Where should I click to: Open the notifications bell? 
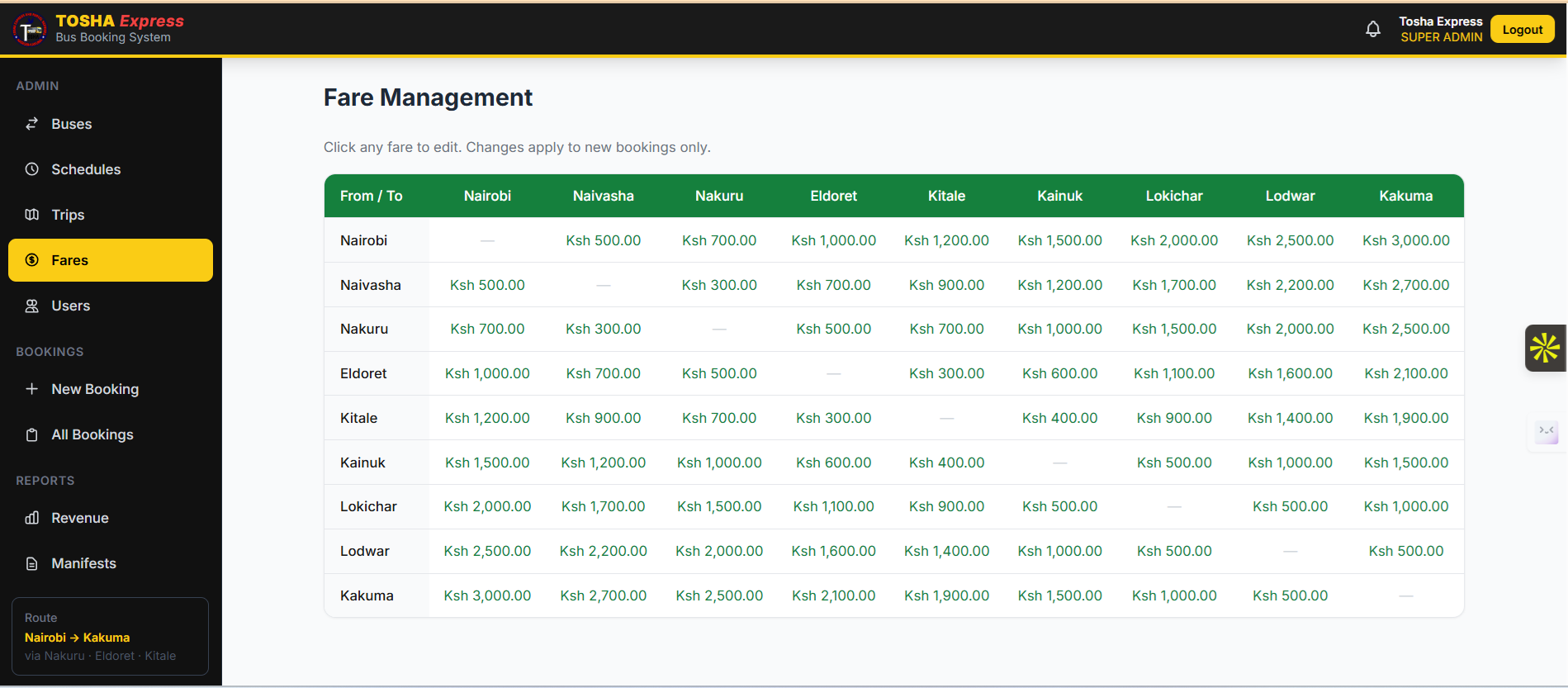[x=1372, y=30]
